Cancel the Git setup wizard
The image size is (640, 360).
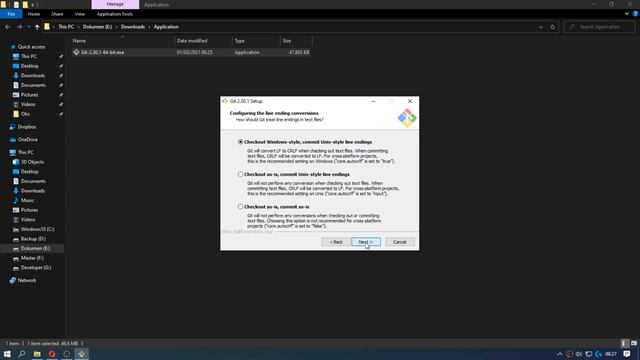(x=400, y=242)
